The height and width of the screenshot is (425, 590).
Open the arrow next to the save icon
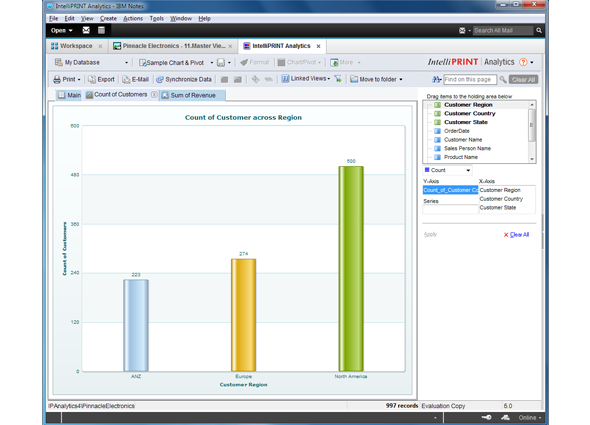pos(229,62)
